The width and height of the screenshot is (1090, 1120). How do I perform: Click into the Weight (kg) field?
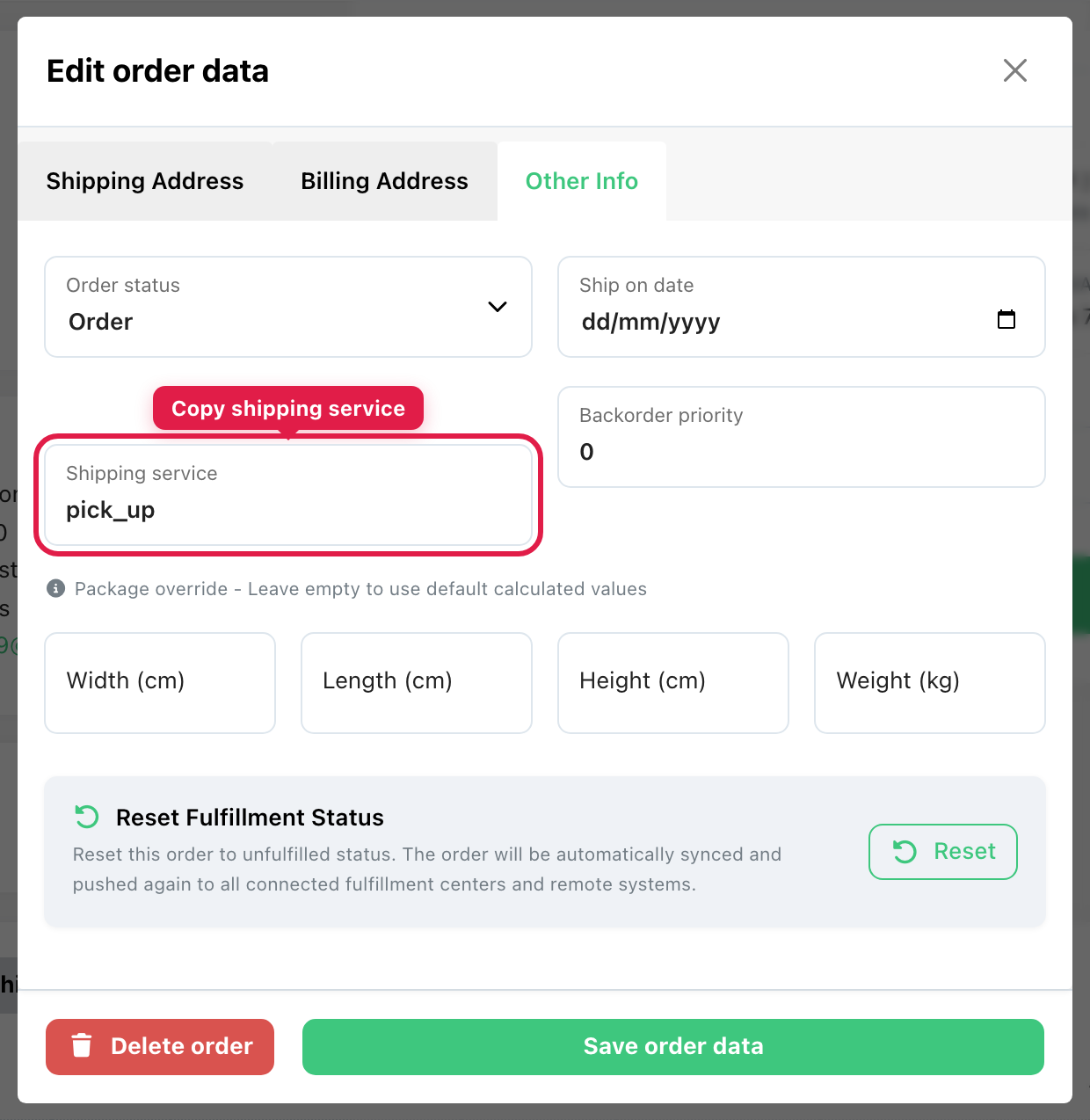pyautogui.click(x=930, y=683)
